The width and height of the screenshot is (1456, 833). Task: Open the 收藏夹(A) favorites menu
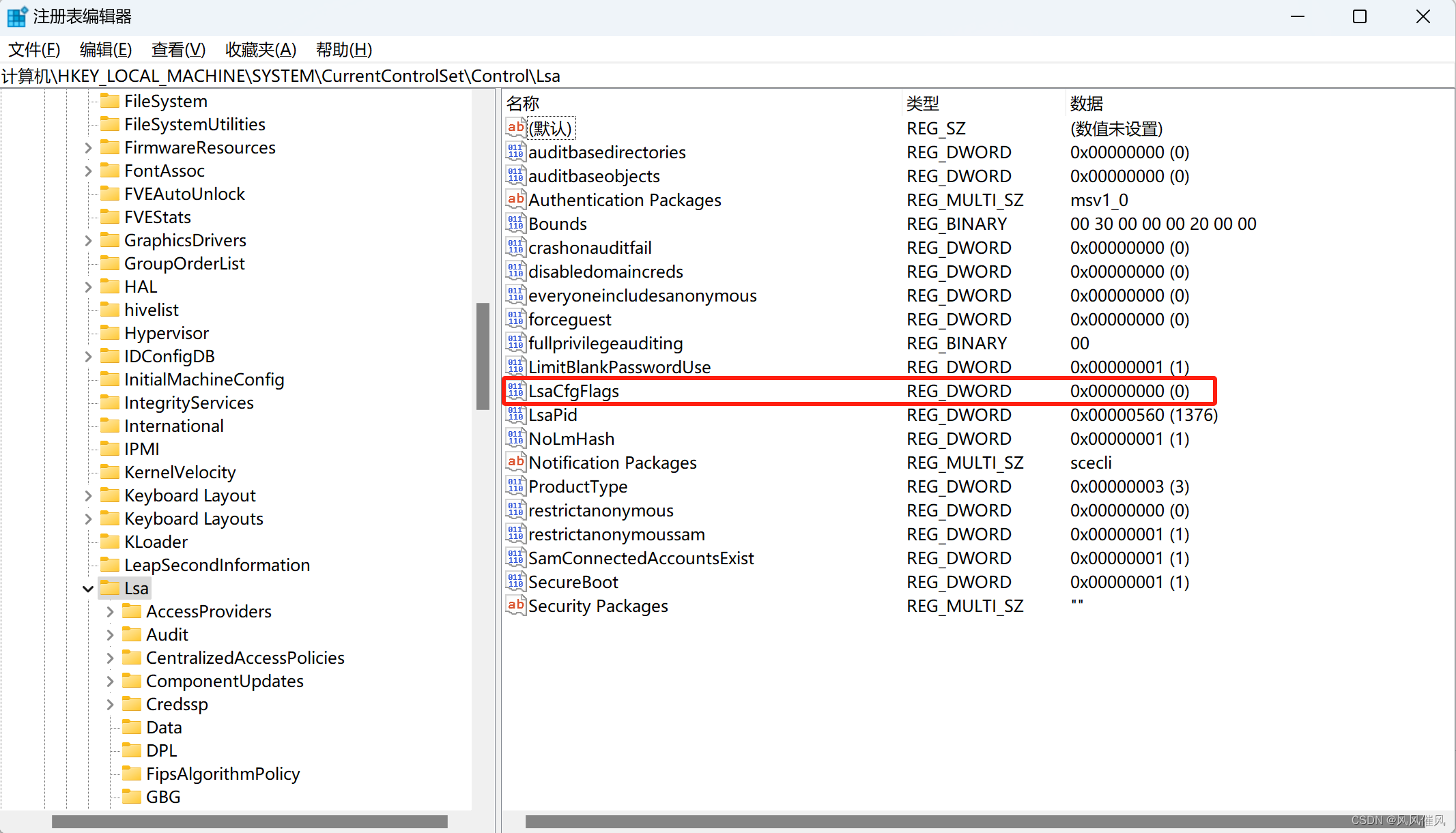261,50
